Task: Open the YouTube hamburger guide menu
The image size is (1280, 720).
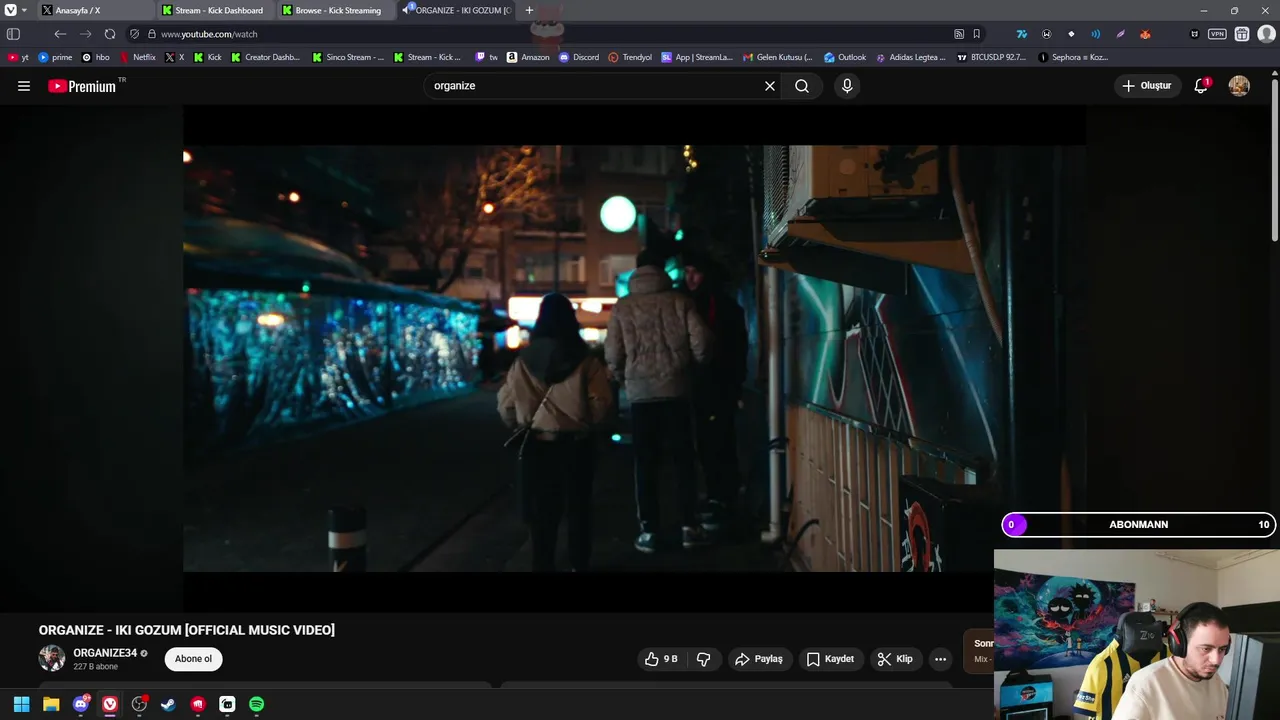Action: (24, 86)
